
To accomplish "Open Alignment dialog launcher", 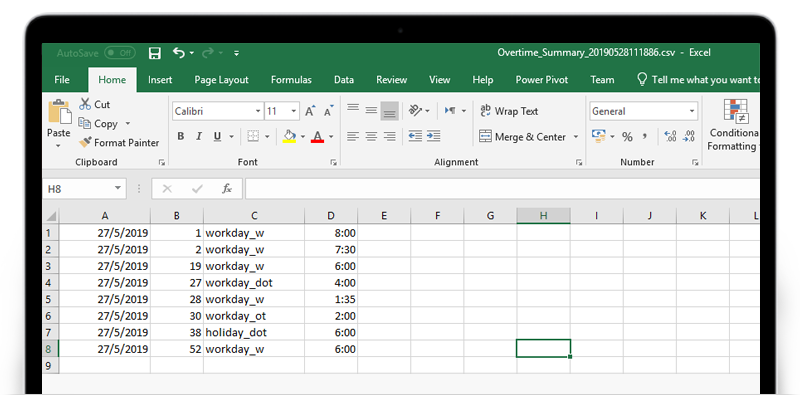I will [579, 162].
